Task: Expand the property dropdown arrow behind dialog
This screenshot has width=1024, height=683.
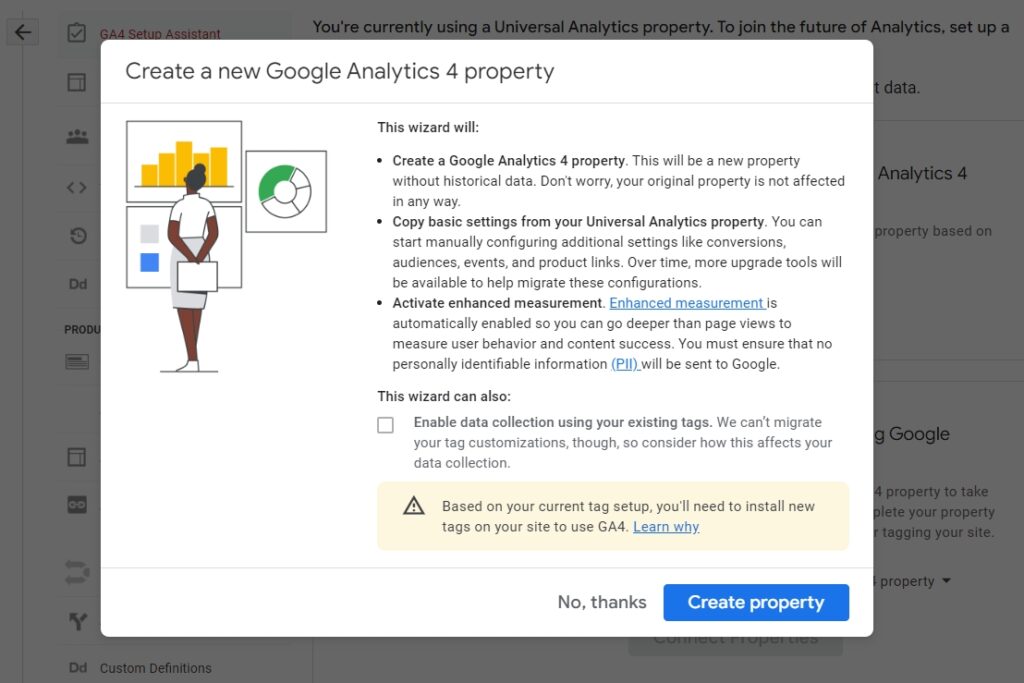Action: 947,581
